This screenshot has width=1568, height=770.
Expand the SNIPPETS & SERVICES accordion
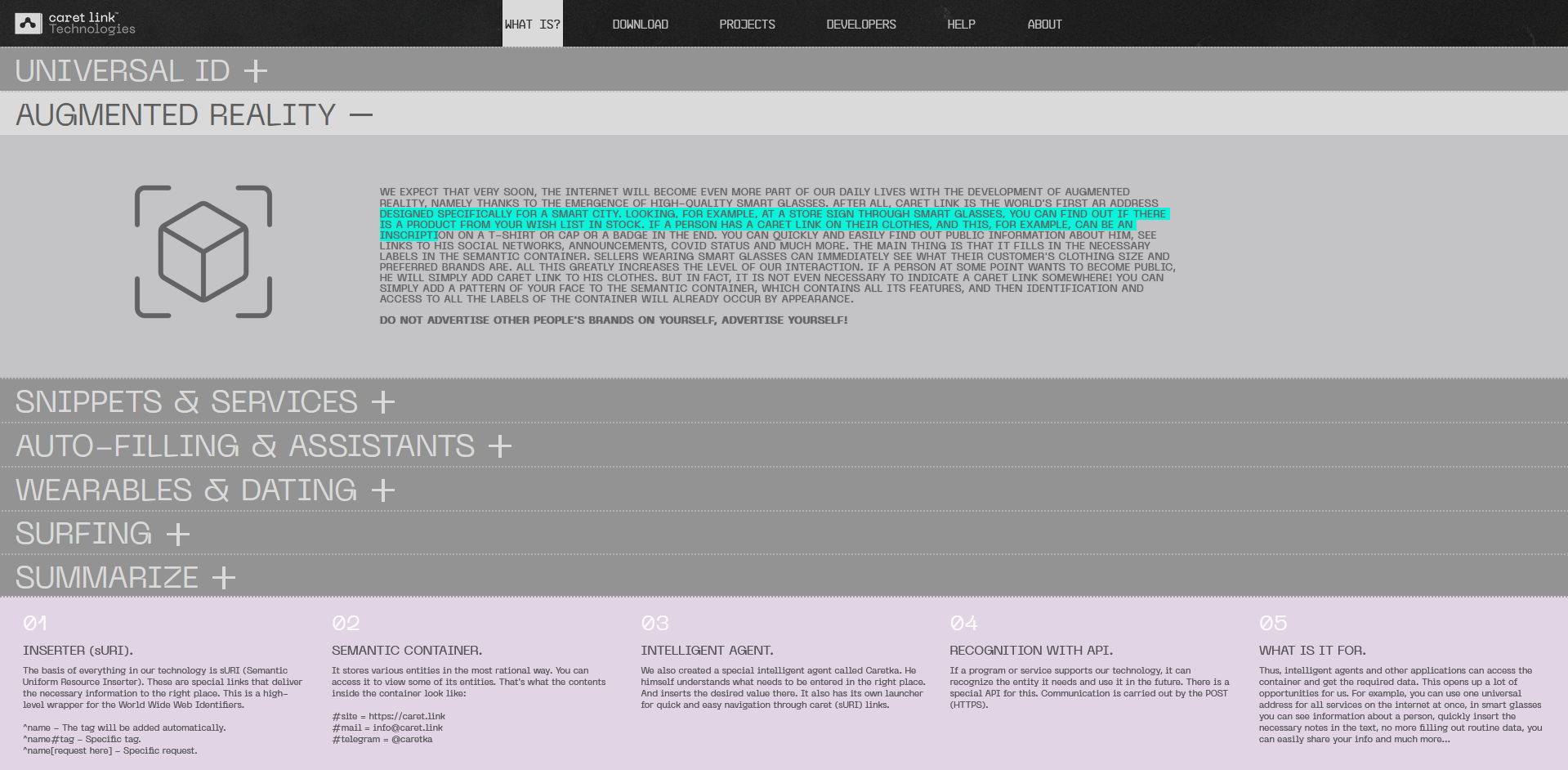204,401
